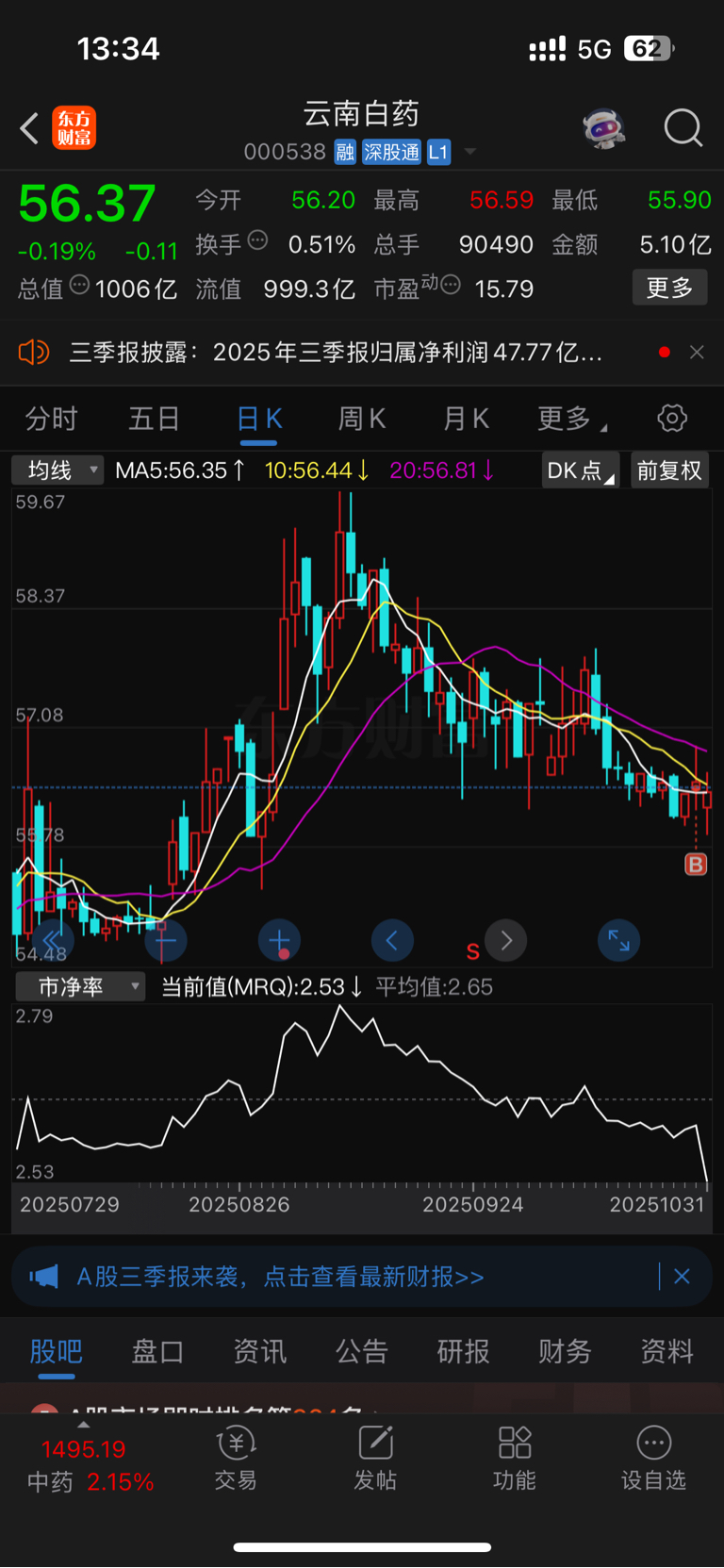Tap the speaker announcement icon
This screenshot has width=724, height=1568.
pyautogui.click(x=33, y=353)
